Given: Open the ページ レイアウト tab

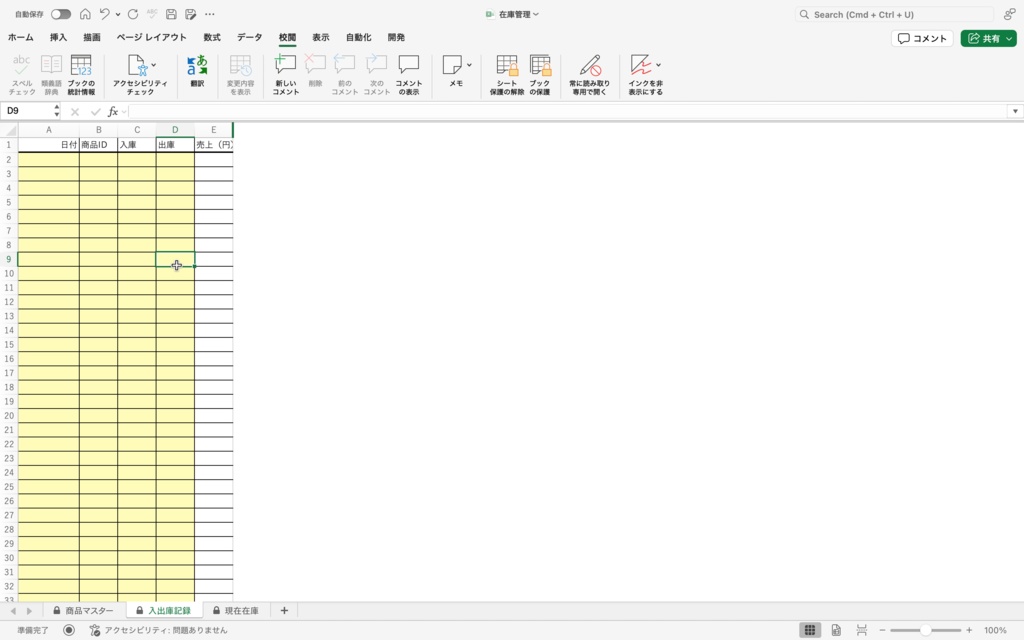Looking at the screenshot, I should 152,37.
